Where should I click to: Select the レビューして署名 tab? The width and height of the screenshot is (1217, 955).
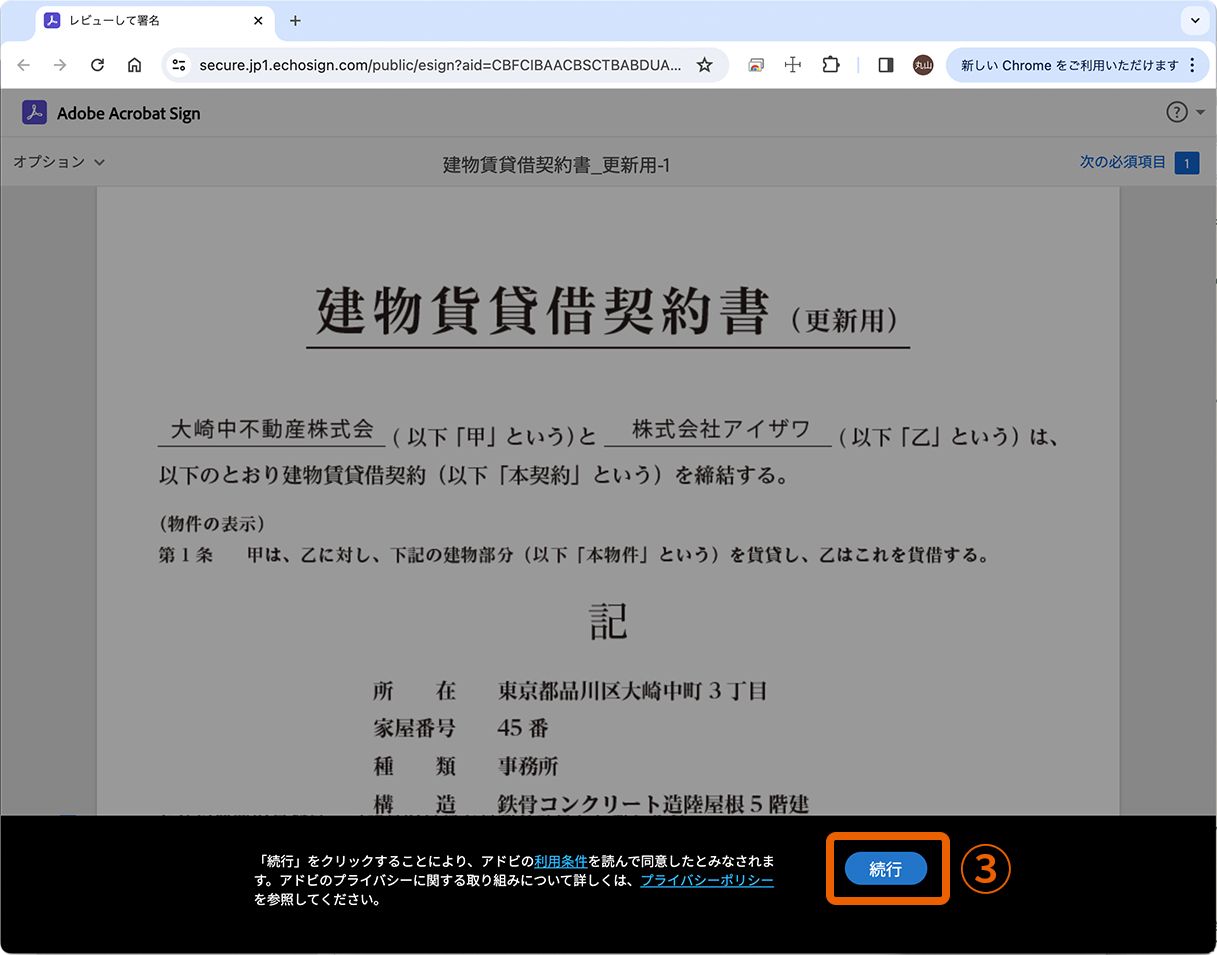[155, 20]
